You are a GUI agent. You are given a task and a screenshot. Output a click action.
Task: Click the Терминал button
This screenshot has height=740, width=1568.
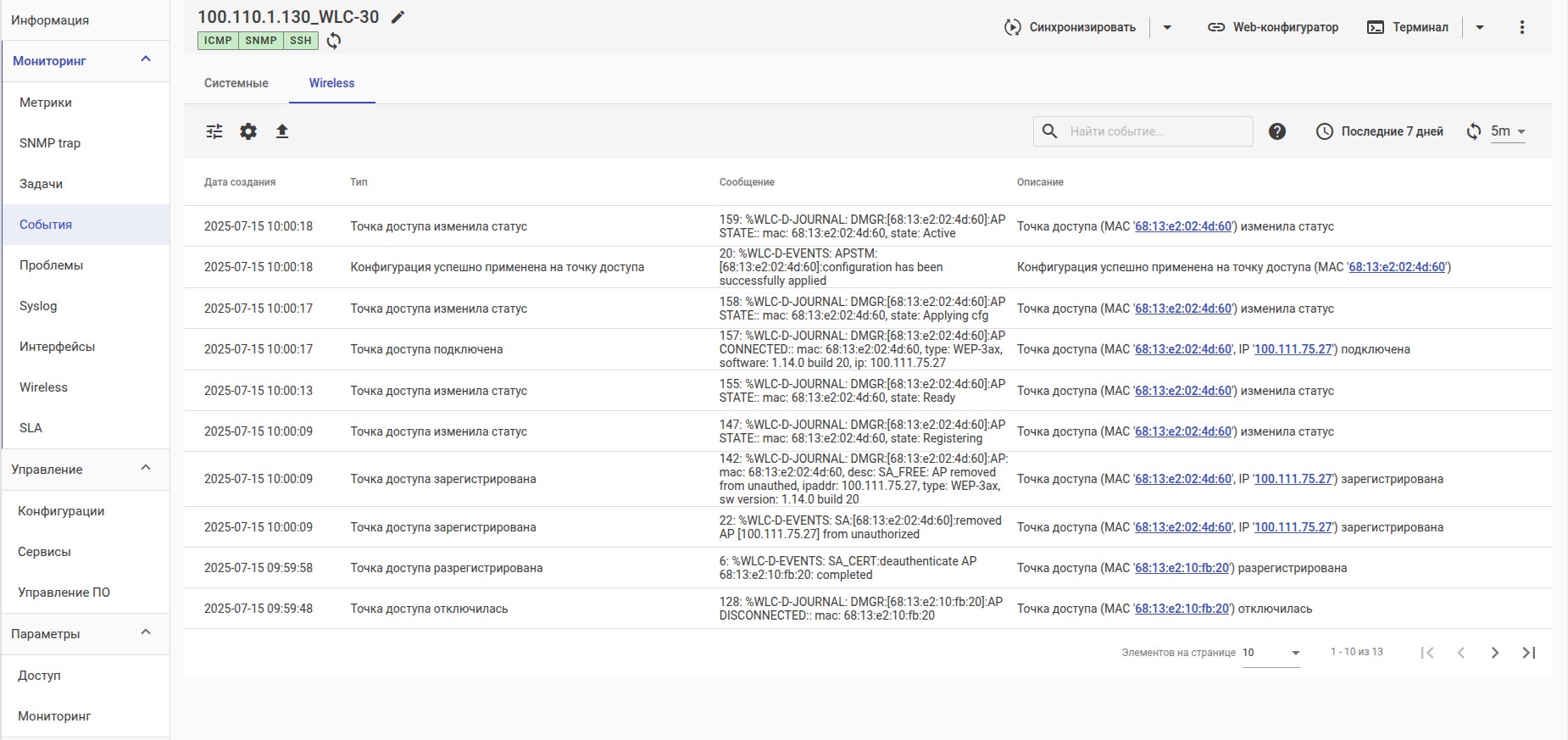(1408, 27)
